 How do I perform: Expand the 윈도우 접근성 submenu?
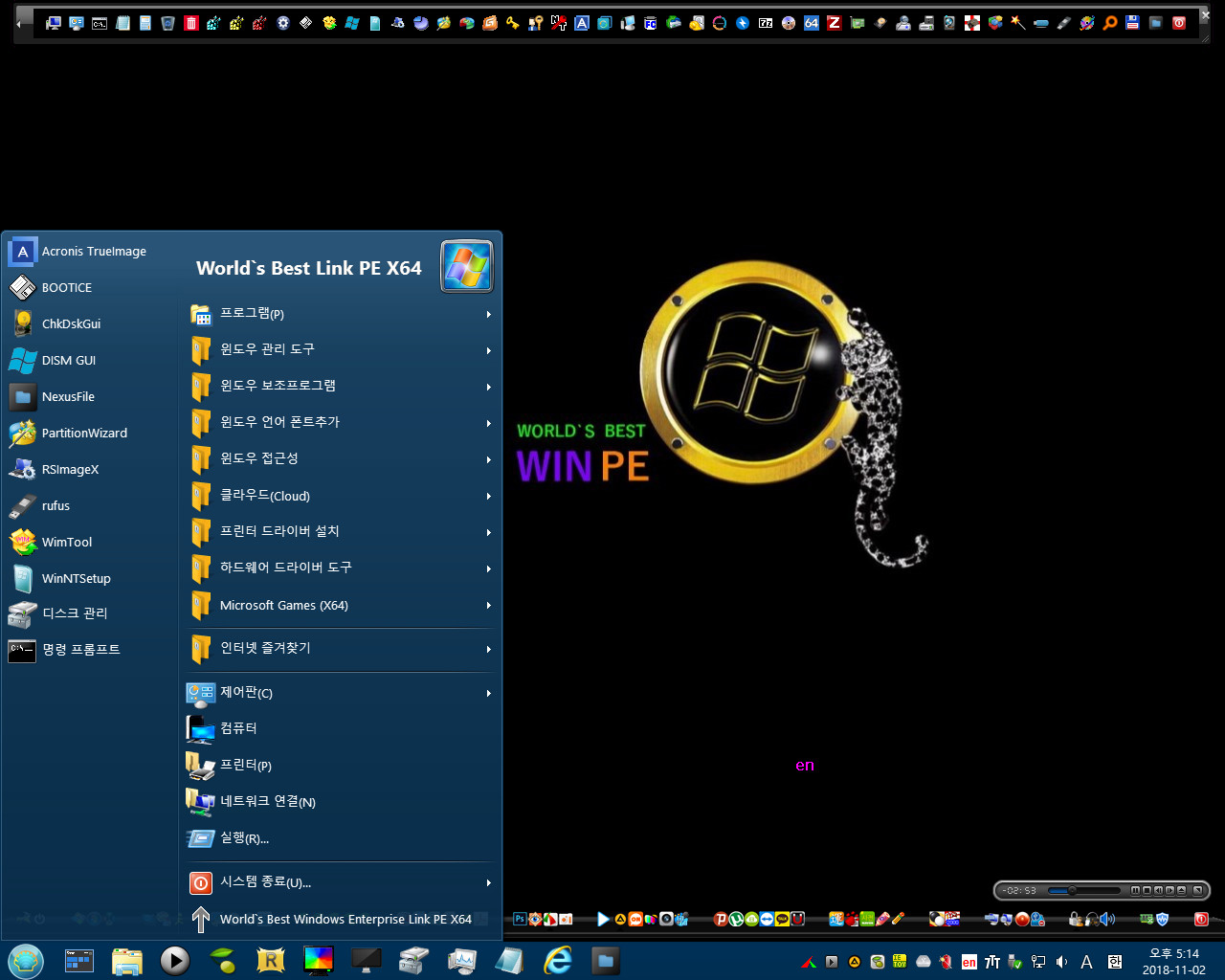coord(342,459)
